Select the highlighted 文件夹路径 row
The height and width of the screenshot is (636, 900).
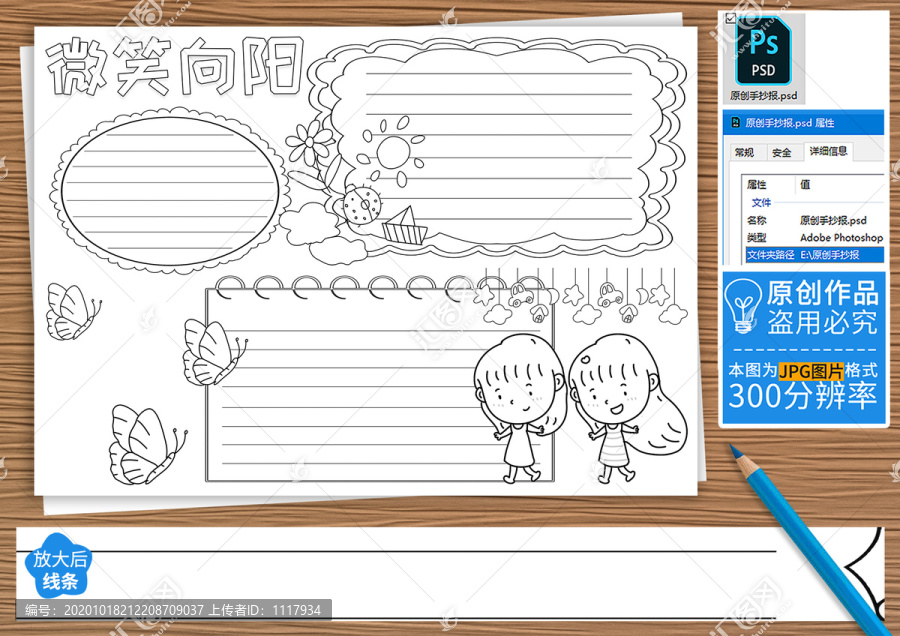point(814,254)
